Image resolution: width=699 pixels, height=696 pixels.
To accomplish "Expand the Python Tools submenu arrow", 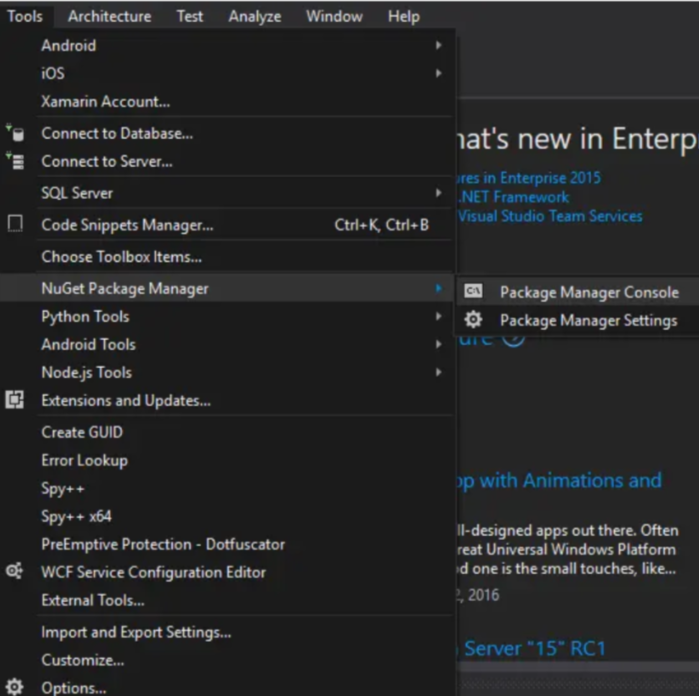I will [x=438, y=316].
